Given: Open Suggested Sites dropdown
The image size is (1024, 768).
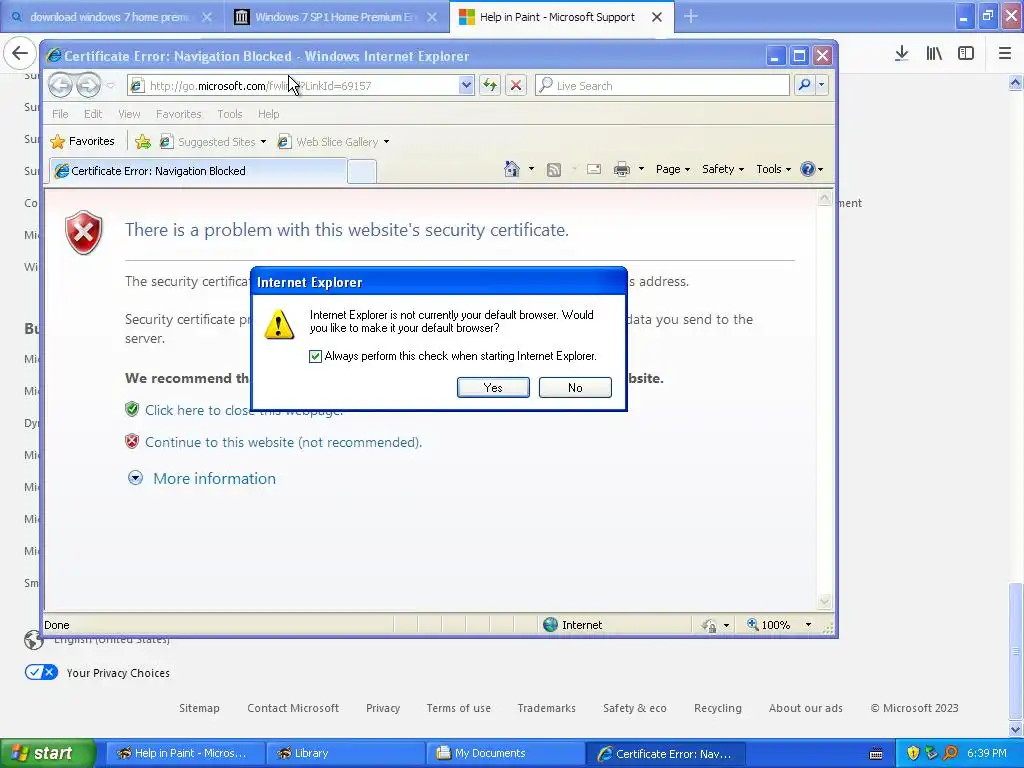Looking at the screenshot, I should [214, 142].
